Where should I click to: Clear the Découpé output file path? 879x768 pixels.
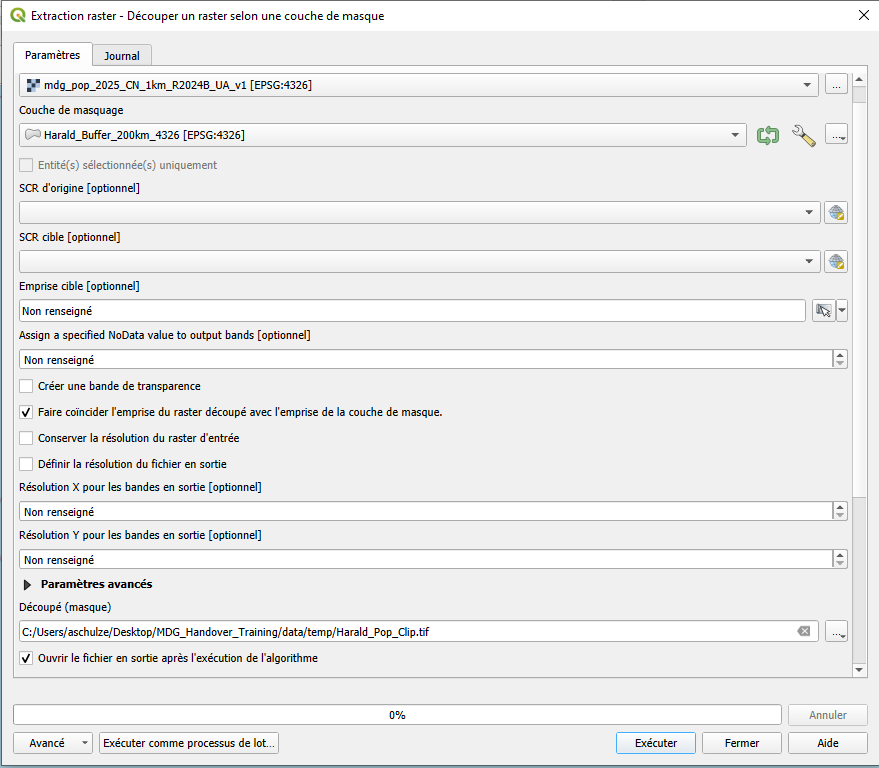pos(803,632)
